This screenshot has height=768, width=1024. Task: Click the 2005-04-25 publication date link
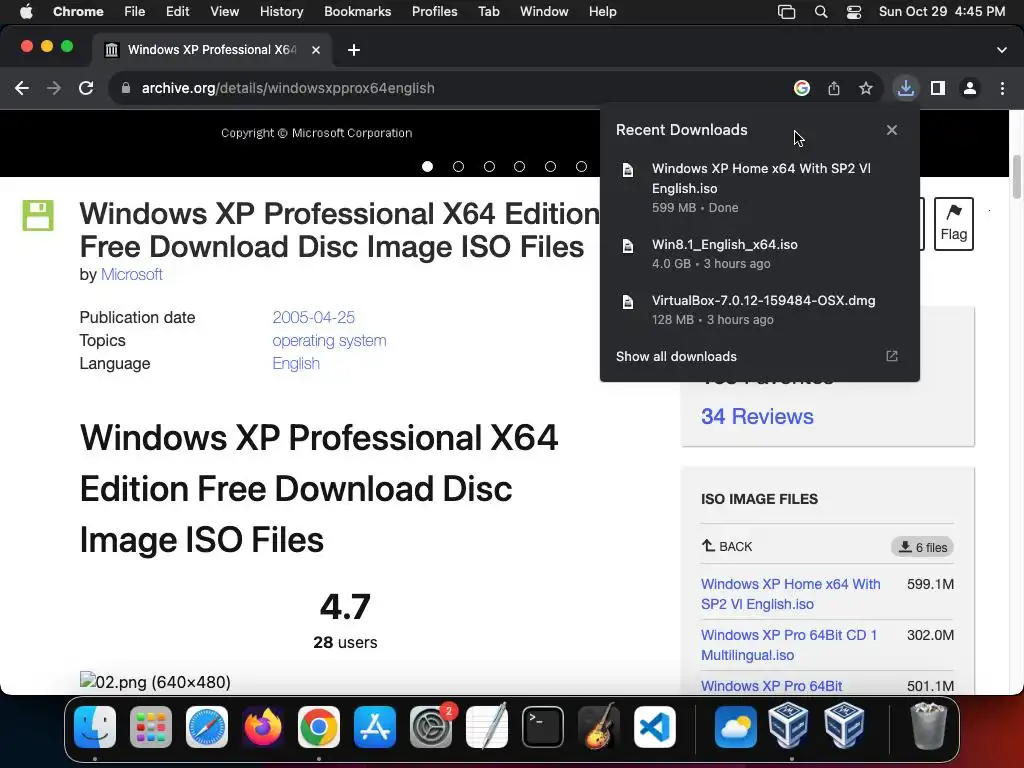pos(313,317)
